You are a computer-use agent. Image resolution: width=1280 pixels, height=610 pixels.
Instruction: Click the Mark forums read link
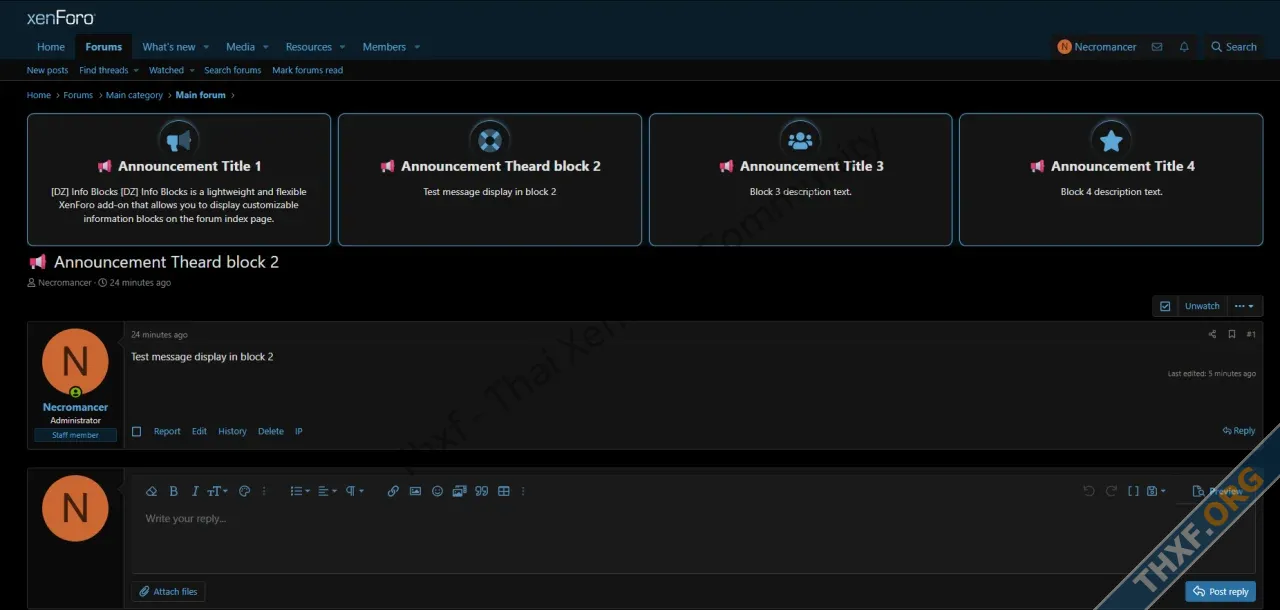tap(307, 70)
